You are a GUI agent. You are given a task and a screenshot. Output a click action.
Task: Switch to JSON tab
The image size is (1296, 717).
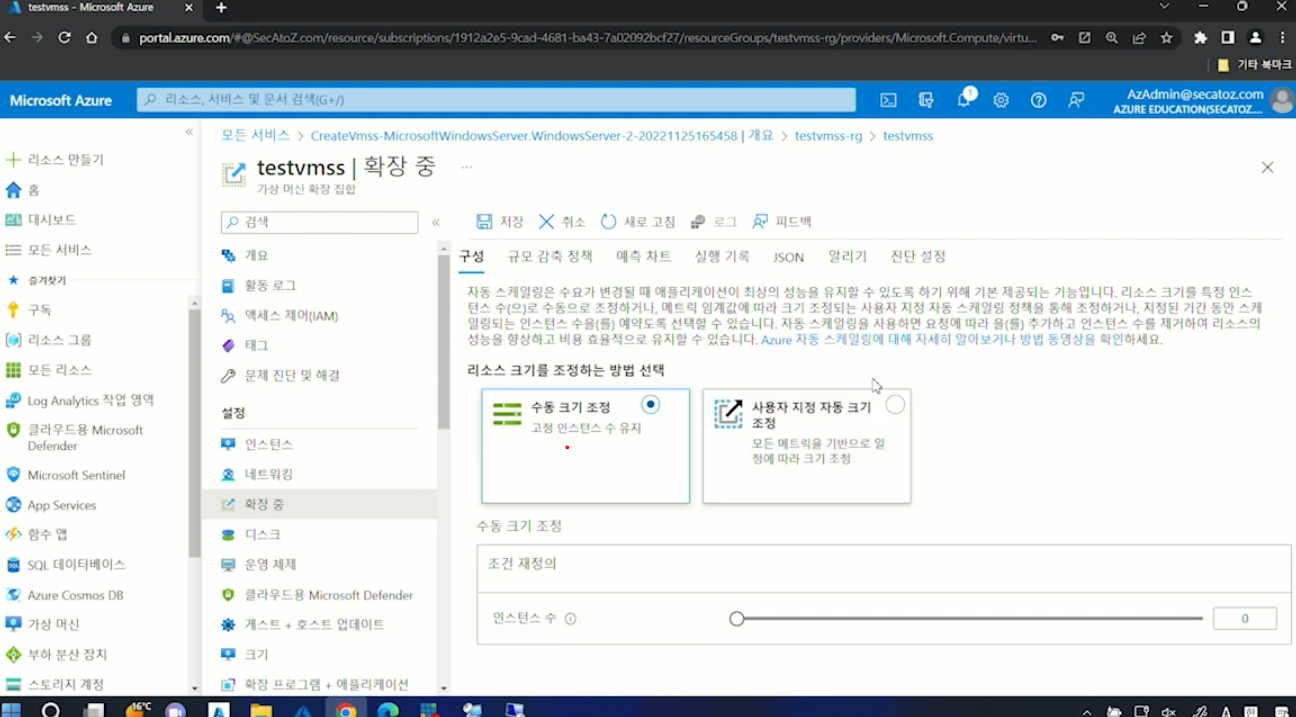(788, 257)
